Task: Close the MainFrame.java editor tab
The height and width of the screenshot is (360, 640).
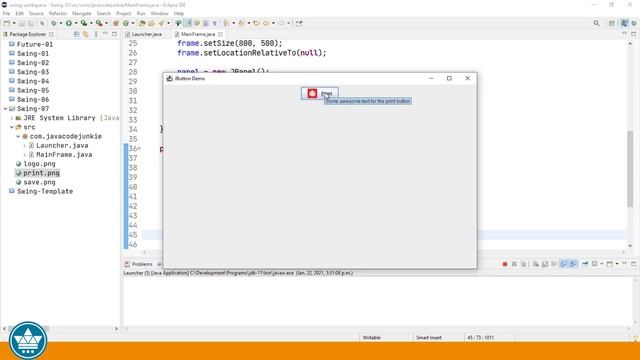Action: (220, 34)
